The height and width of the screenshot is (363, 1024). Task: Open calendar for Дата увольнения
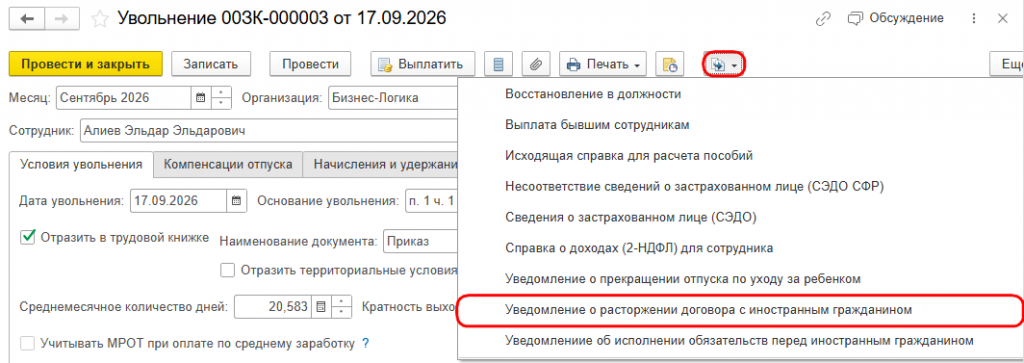(236, 200)
